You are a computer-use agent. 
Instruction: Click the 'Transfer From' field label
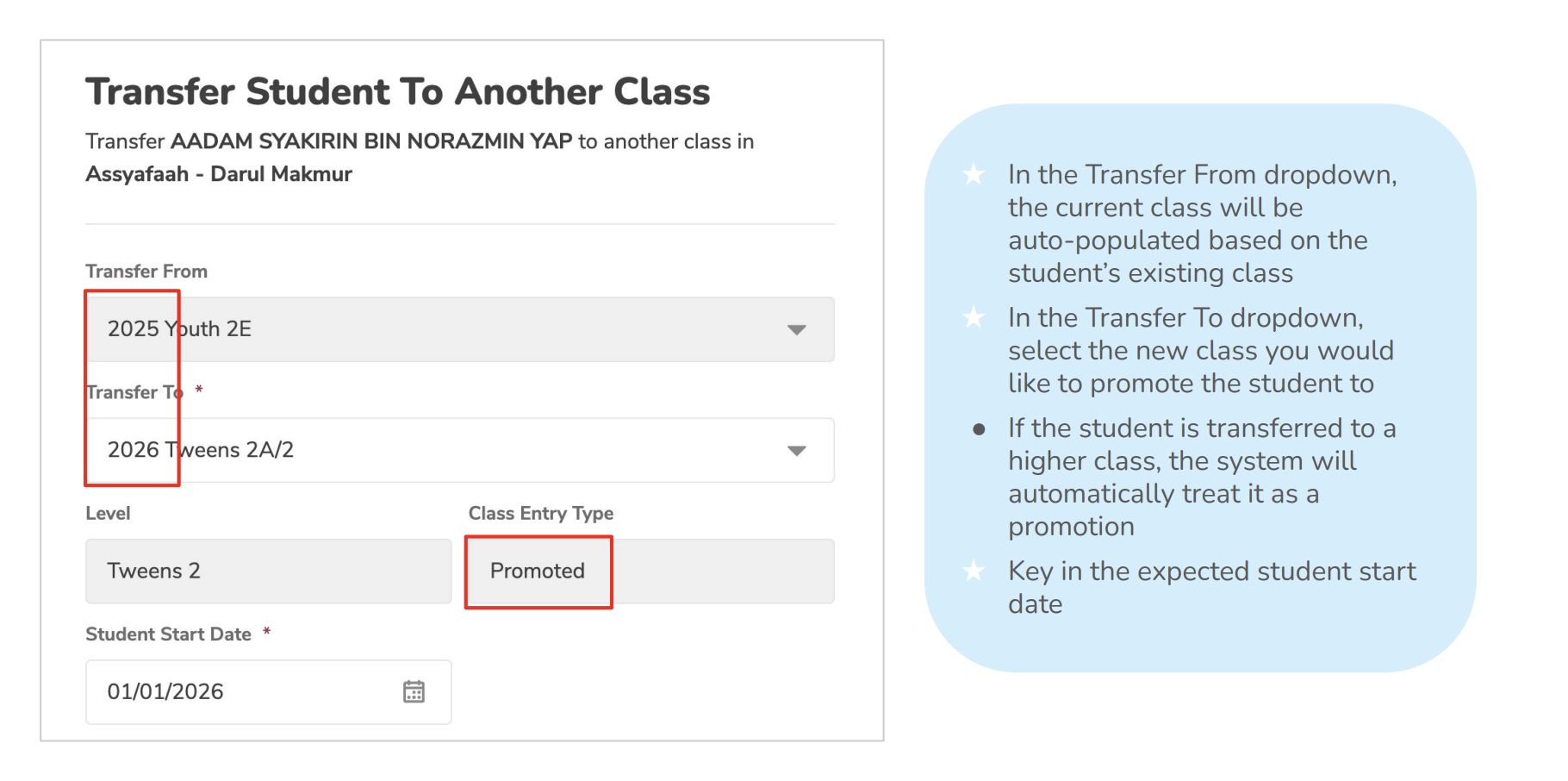click(x=146, y=272)
